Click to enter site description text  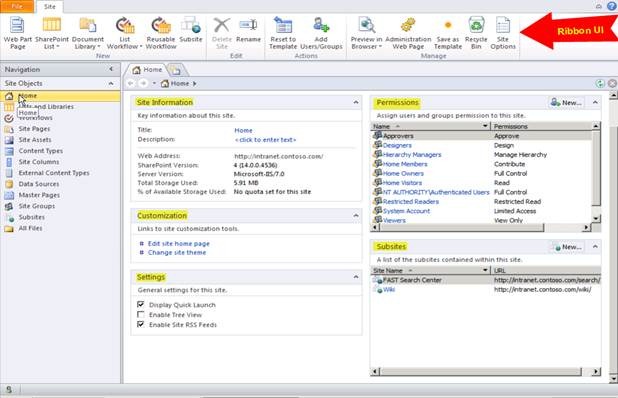coord(265,140)
